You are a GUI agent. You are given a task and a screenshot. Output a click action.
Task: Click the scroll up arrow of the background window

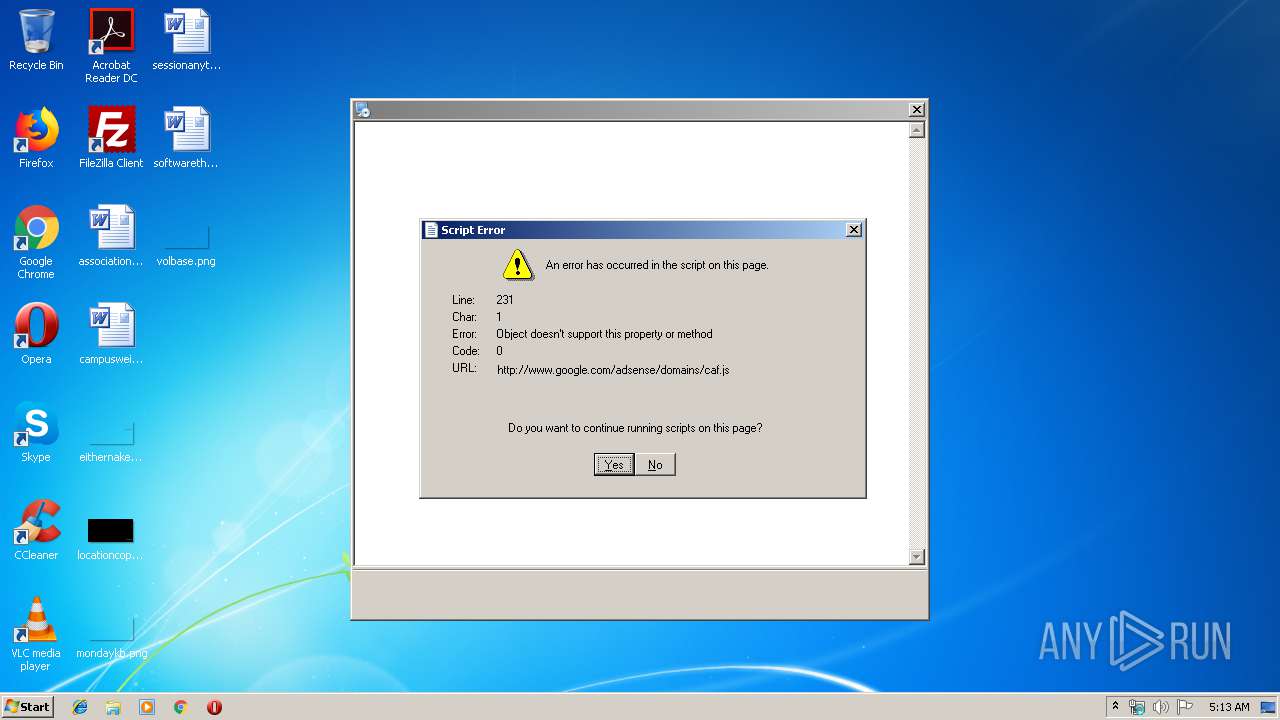pyautogui.click(x=917, y=130)
